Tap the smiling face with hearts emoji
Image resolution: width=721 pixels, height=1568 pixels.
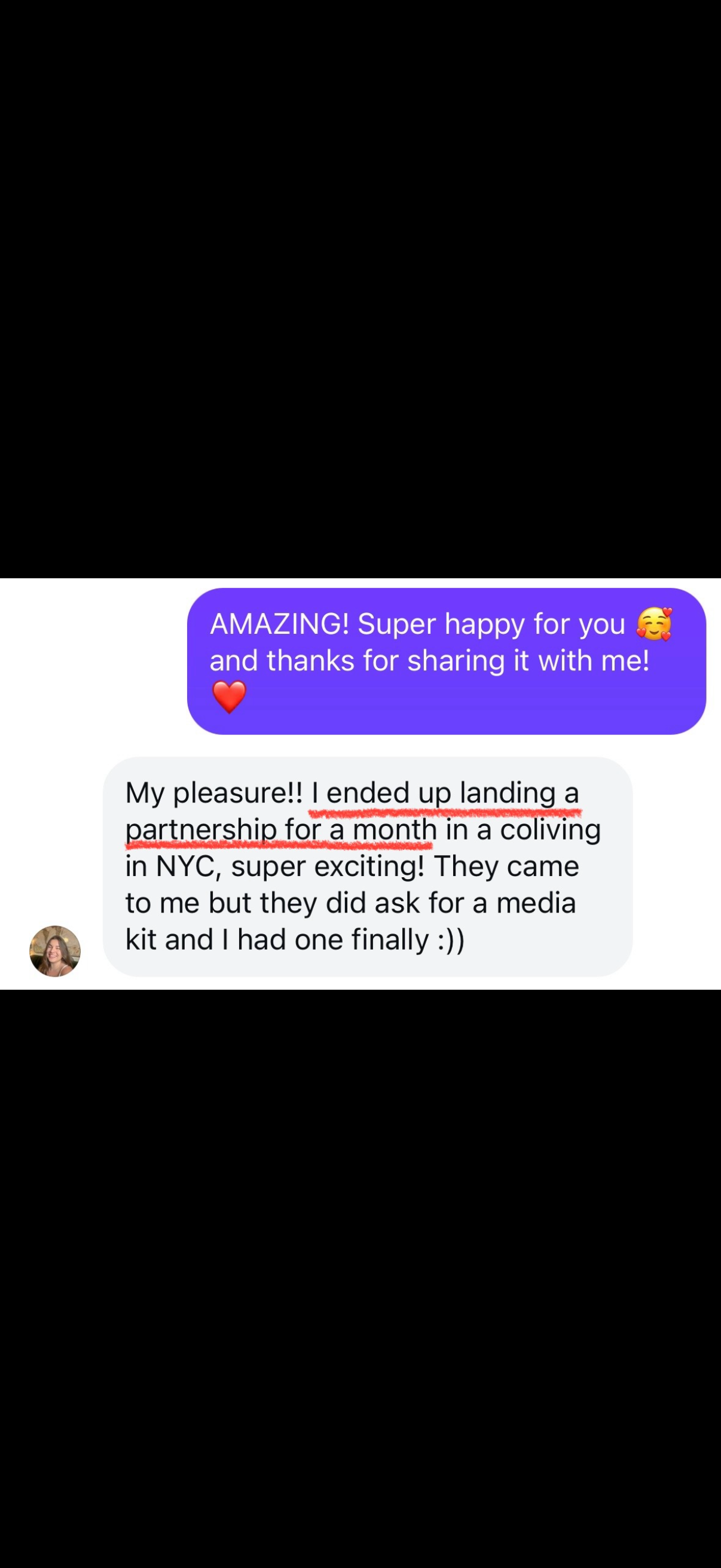click(654, 624)
